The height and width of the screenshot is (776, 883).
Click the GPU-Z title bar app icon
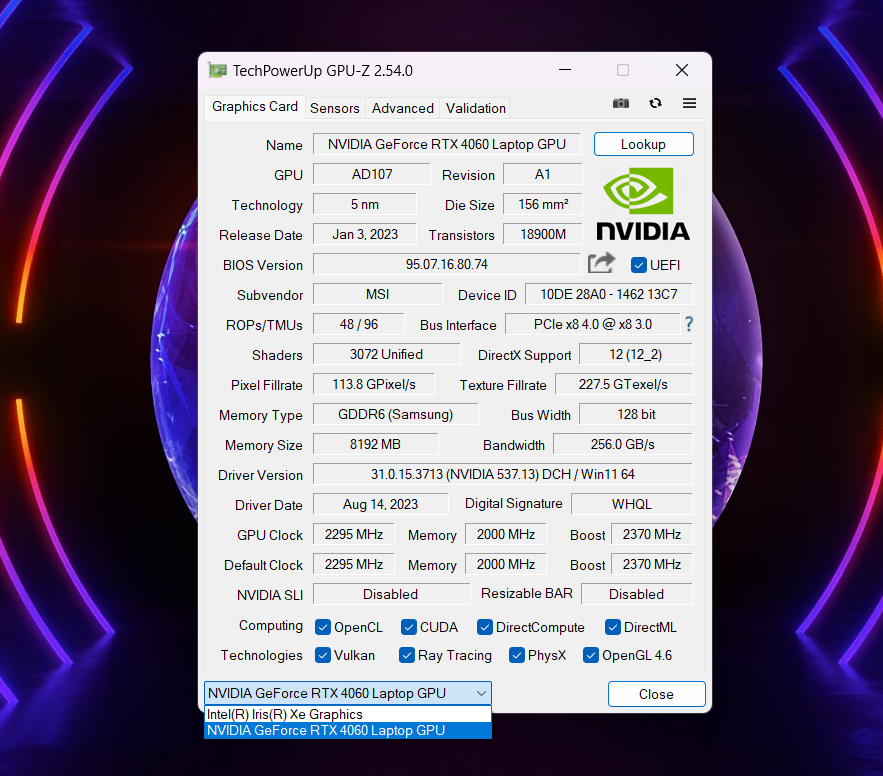coord(217,70)
